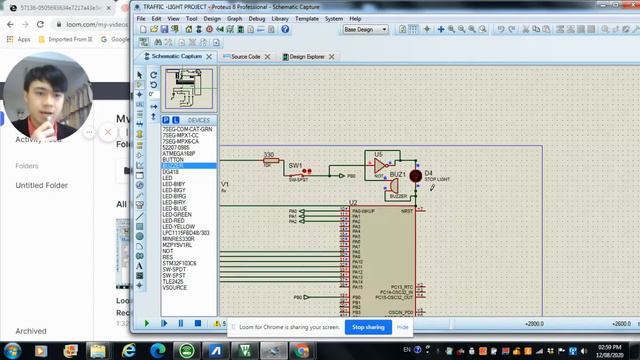Open the Edit menu
The image size is (640, 360).
pyautogui.click(x=156, y=19)
